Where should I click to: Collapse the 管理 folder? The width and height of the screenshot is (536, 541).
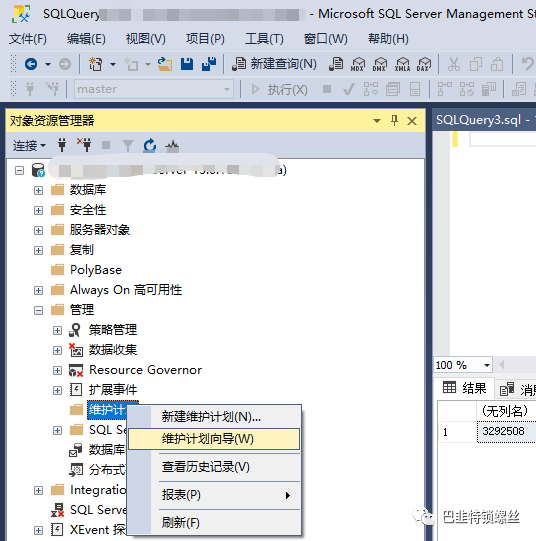point(38,311)
